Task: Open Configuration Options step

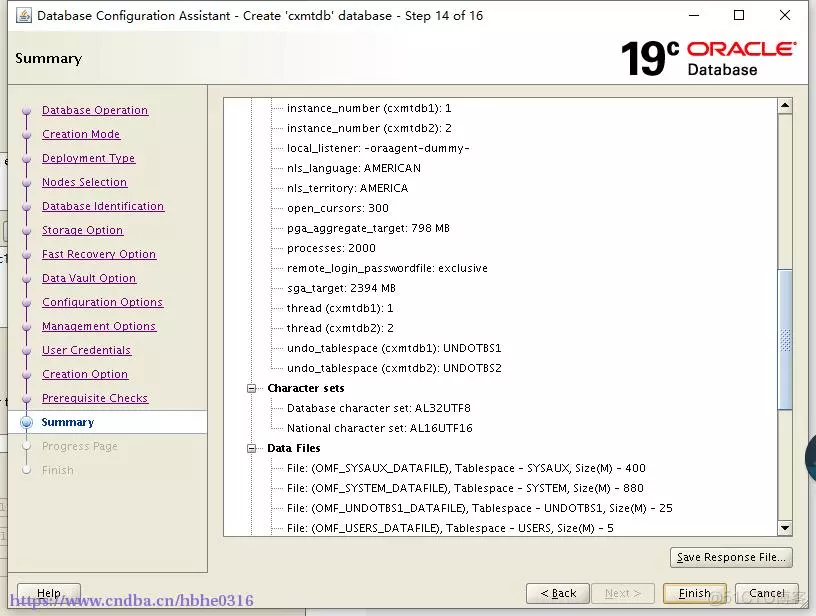Action: coord(103,302)
